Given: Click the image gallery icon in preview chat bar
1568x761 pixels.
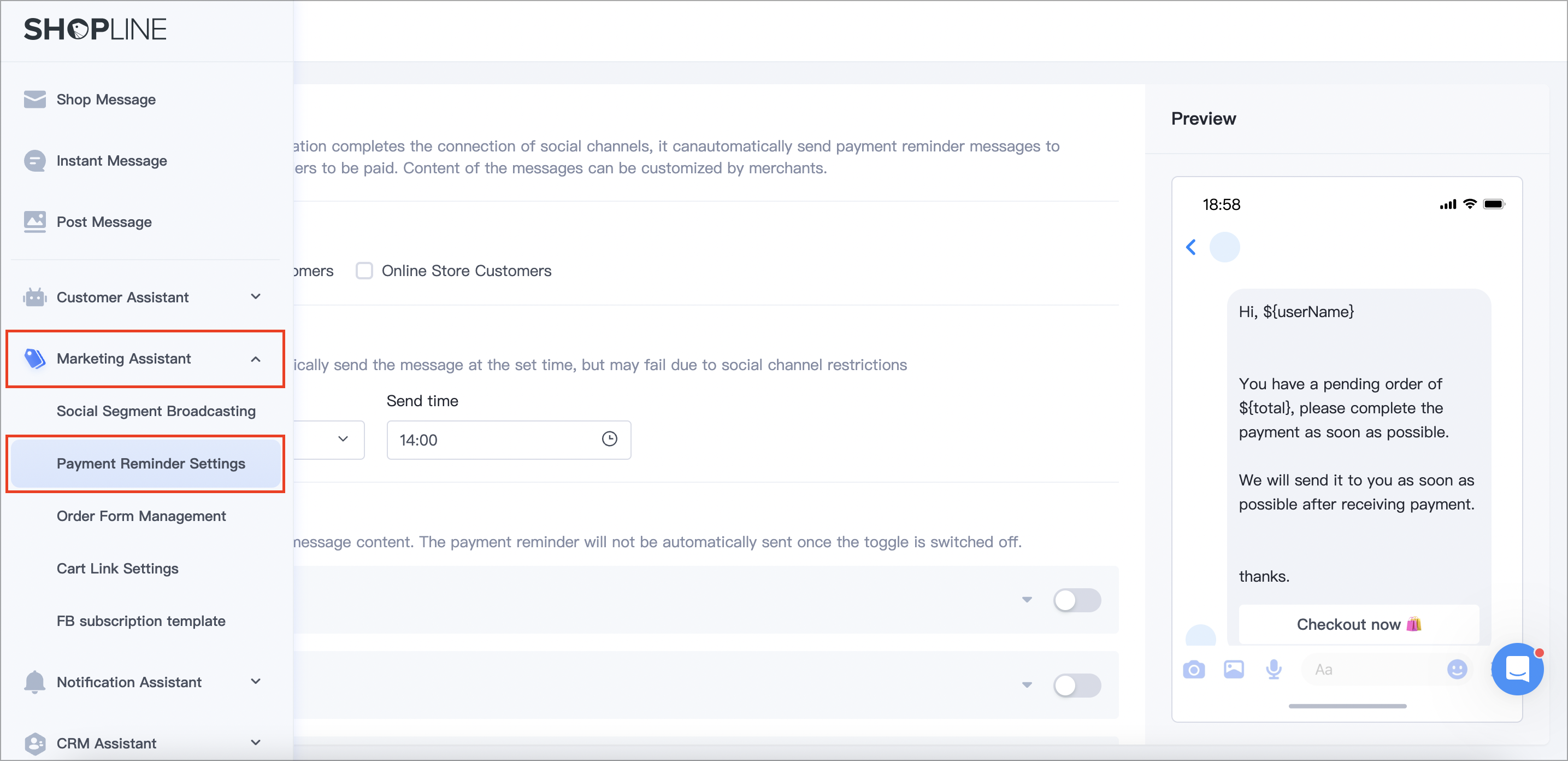Looking at the screenshot, I should coord(1234,670).
